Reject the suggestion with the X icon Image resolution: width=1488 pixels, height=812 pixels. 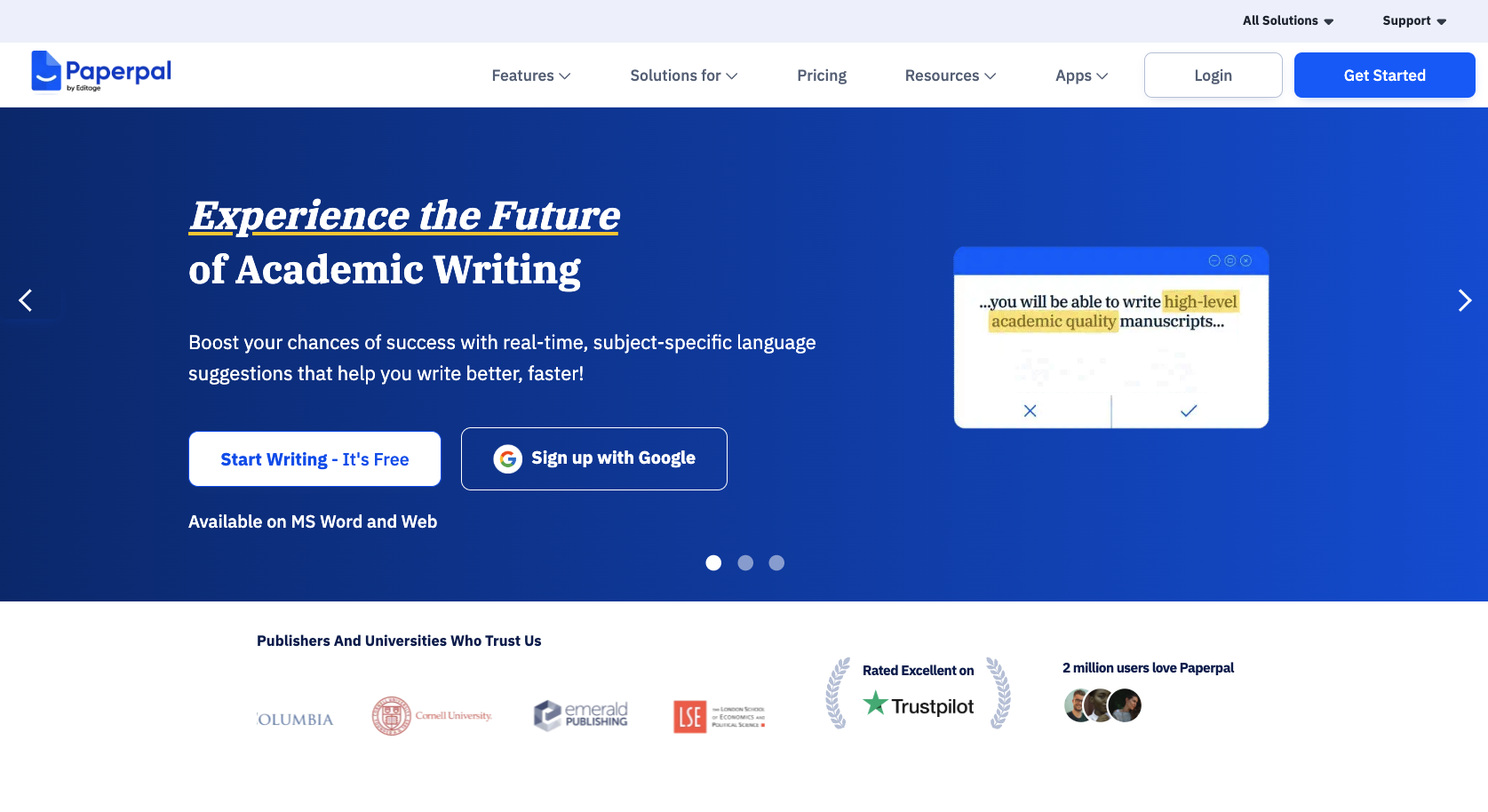point(1030,410)
